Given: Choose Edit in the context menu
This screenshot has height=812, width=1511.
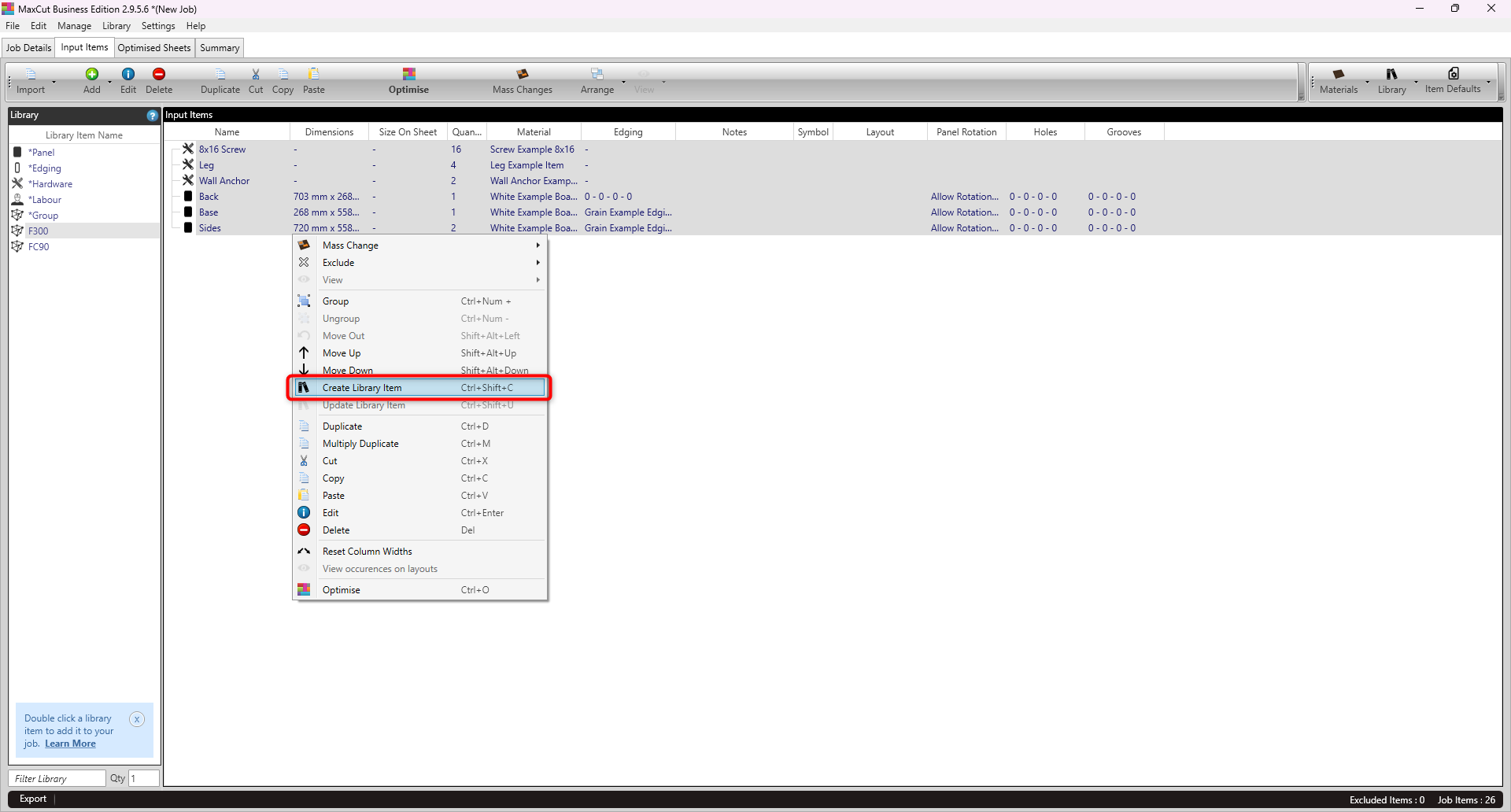Looking at the screenshot, I should [420, 513].
